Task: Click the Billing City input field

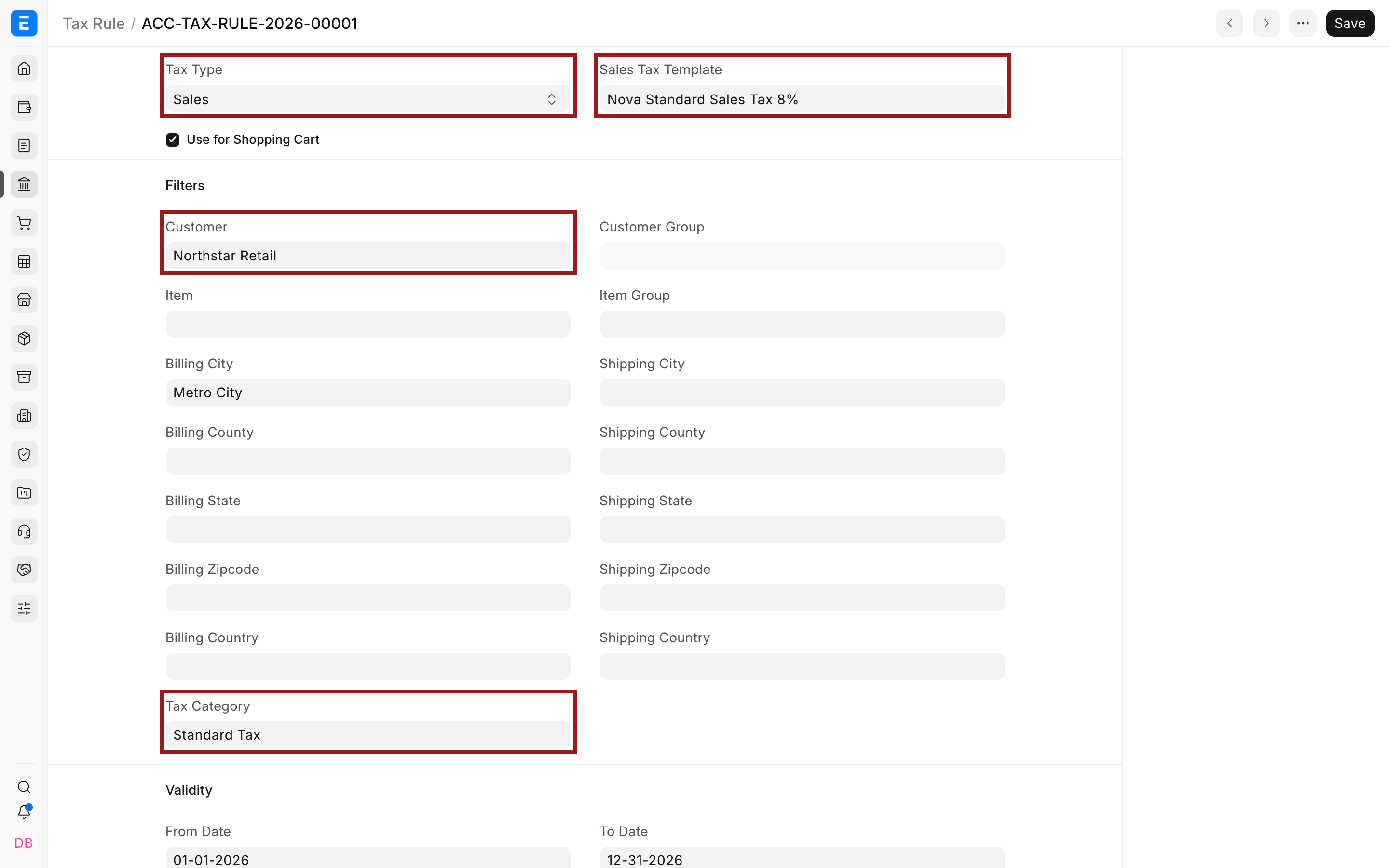Action: [x=368, y=393]
